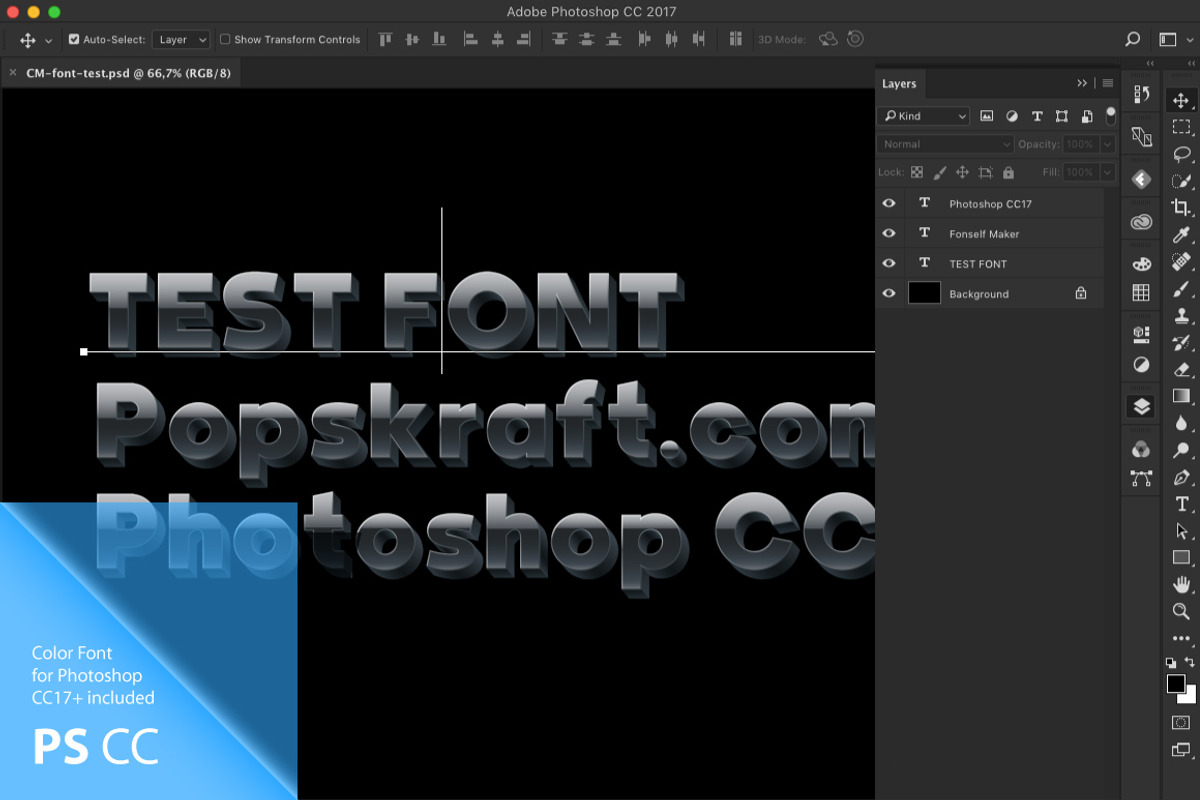Select the Clone Stamp tool
Image resolution: width=1200 pixels, height=800 pixels.
click(x=1181, y=316)
